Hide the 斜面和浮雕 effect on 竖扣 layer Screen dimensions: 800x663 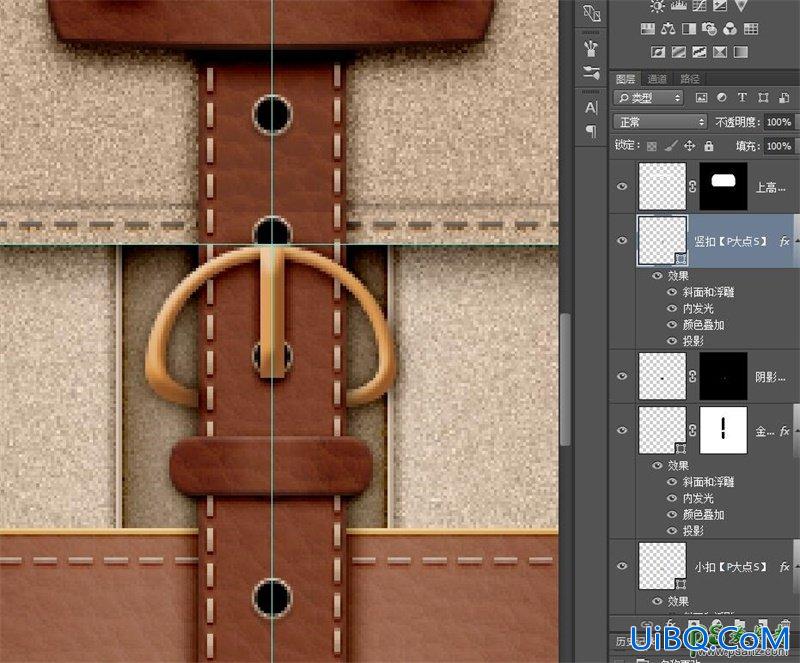click(672, 292)
